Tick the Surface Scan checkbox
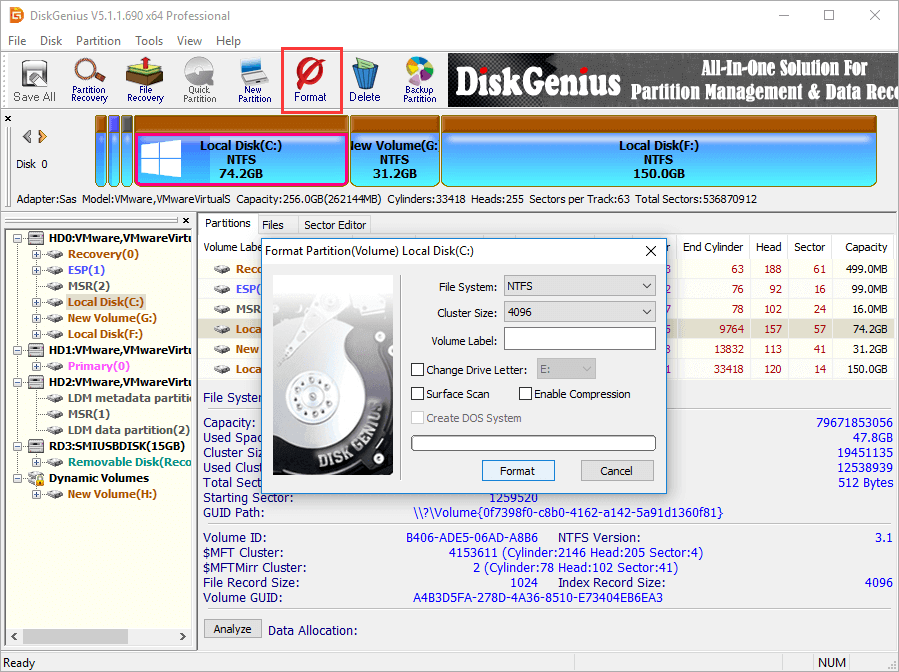This screenshot has width=899, height=672. pyautogui.click(x=418, y=394)
